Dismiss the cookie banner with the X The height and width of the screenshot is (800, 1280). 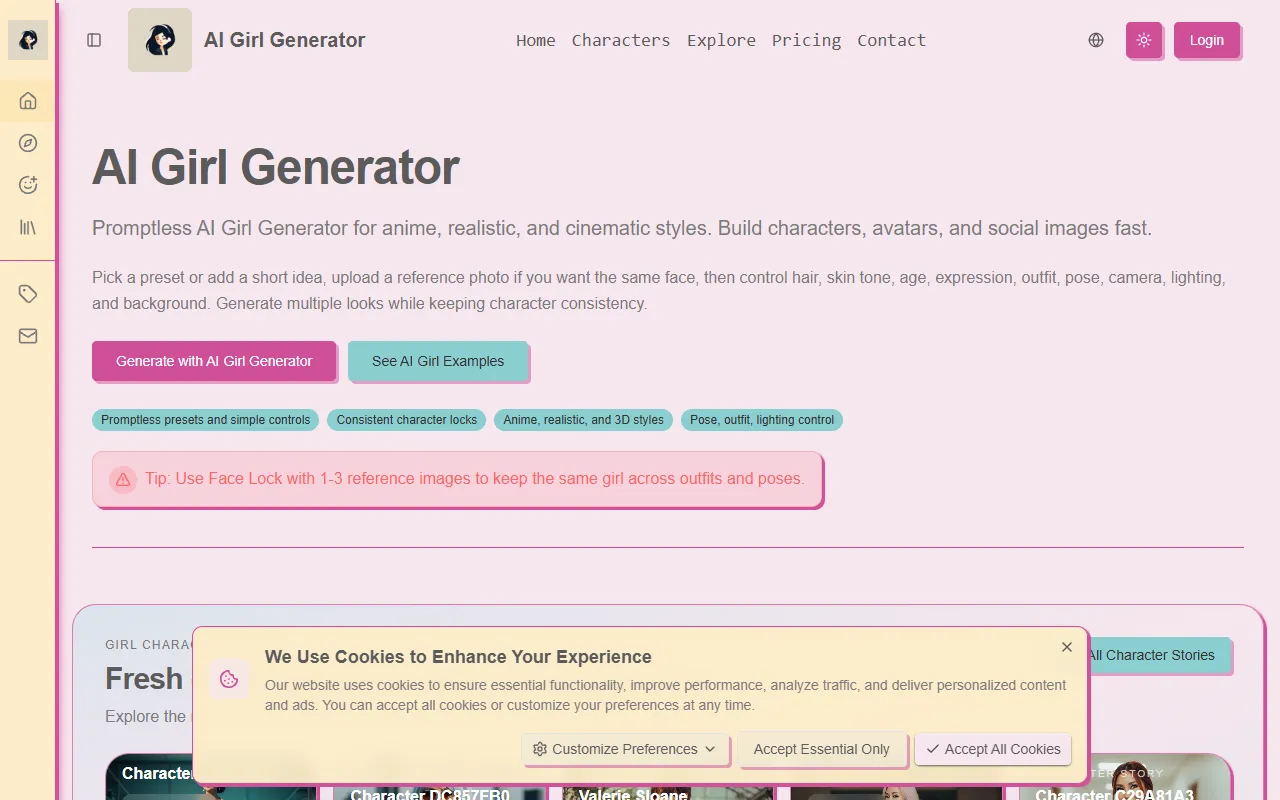click(1067, 647)
